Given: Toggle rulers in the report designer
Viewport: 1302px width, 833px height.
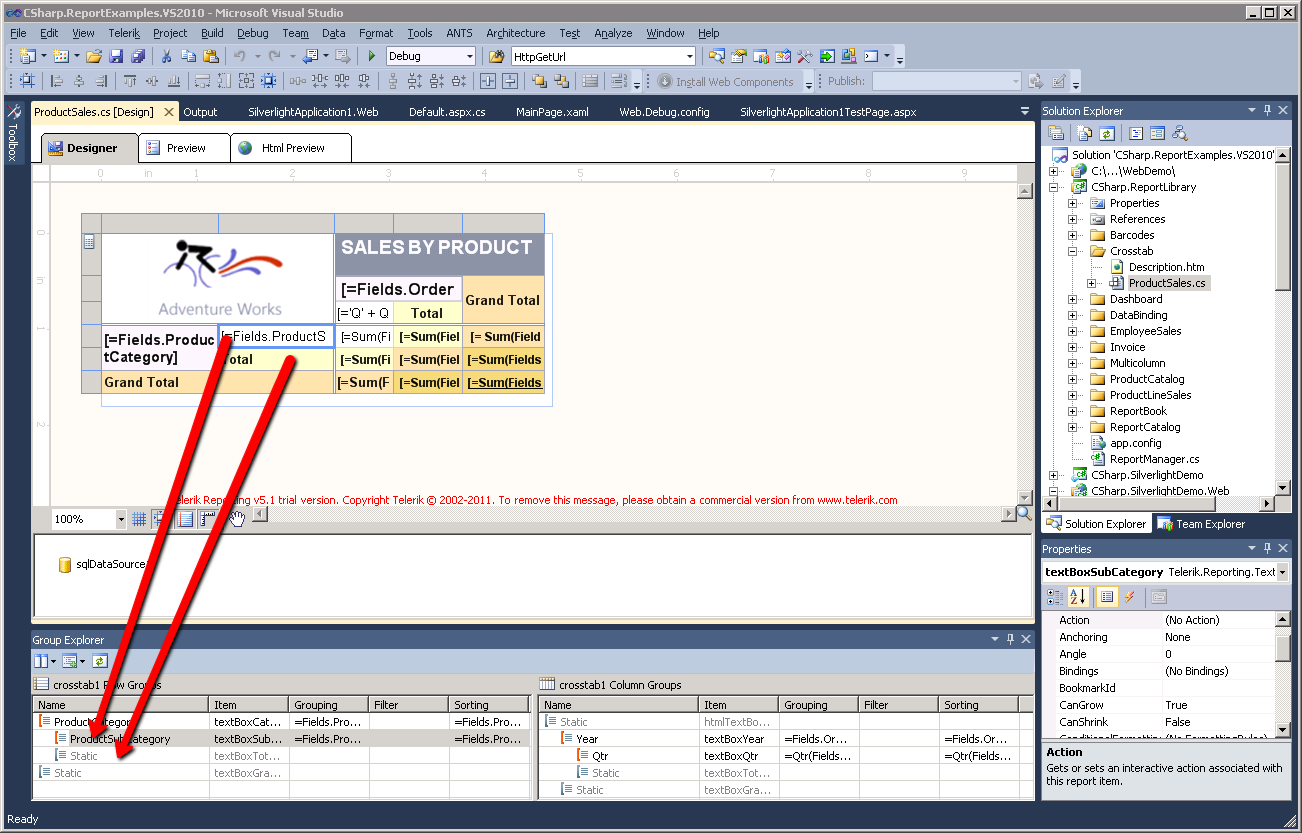Looking at the screenshot, I should point(208,518).
